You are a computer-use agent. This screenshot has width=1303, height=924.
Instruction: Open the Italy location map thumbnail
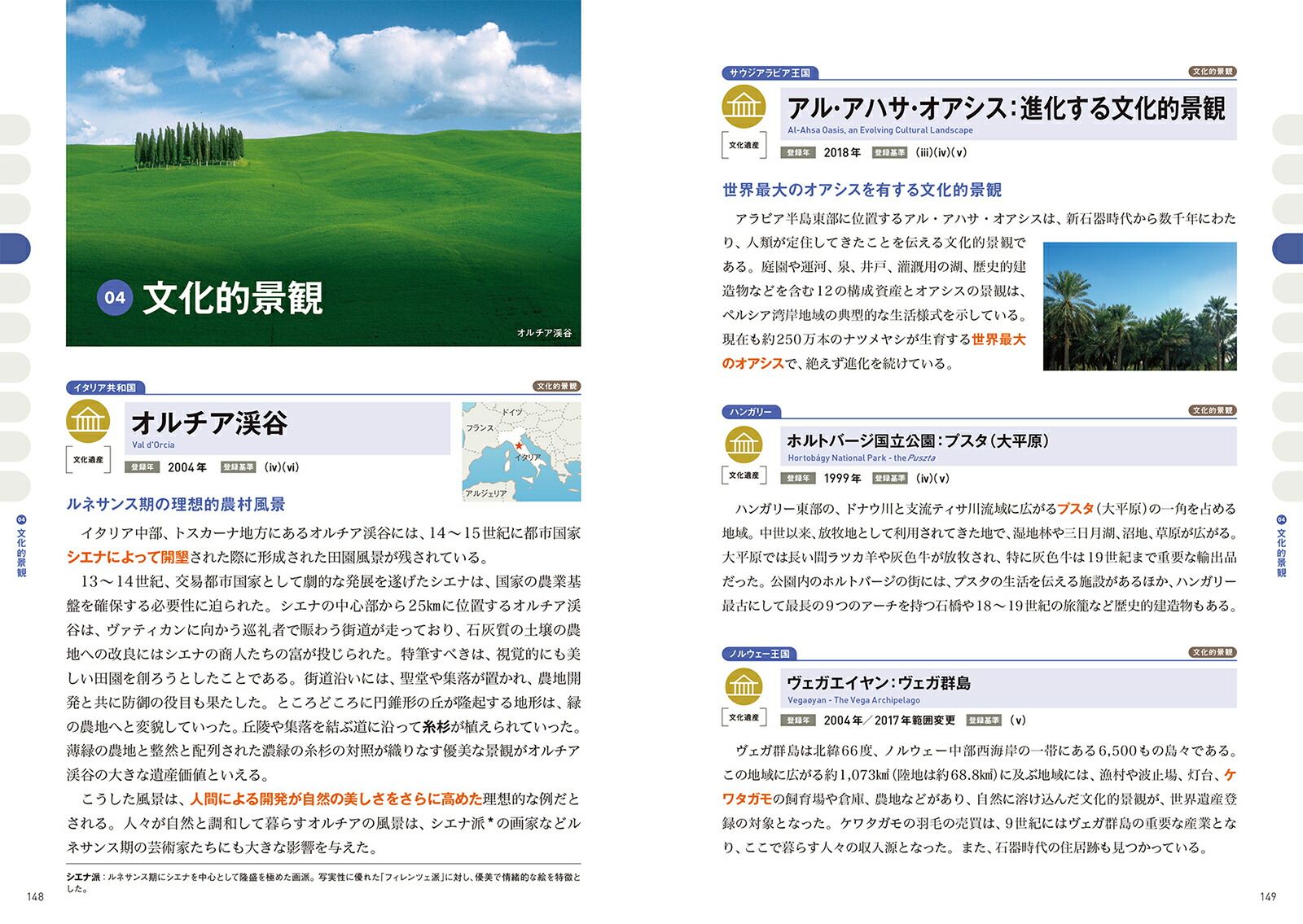coord(521,451)
